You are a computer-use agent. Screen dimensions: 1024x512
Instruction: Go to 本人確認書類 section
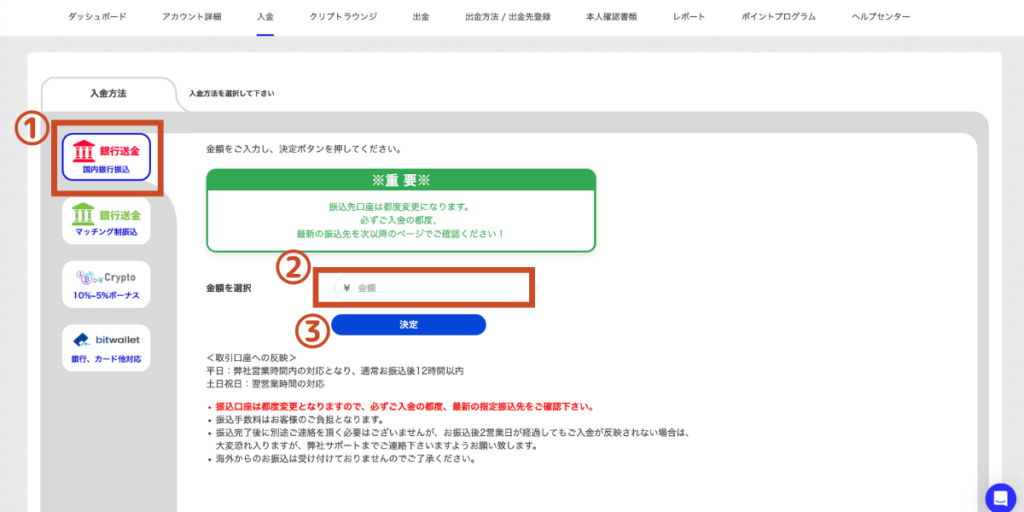pos(611,17)
